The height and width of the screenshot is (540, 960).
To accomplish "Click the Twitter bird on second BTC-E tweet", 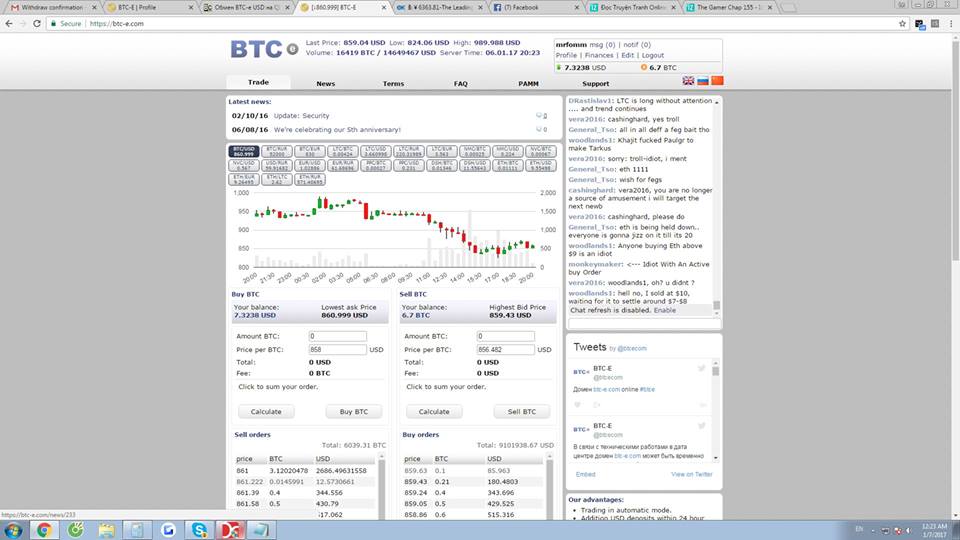I will click(x=702, y=426).
